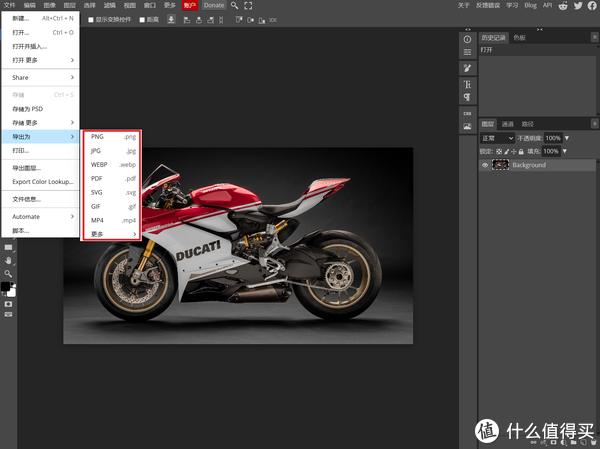Expand the 存储 更多 submenu
Viewport: 600px width, 449px height.
click(x=40, y=122)
